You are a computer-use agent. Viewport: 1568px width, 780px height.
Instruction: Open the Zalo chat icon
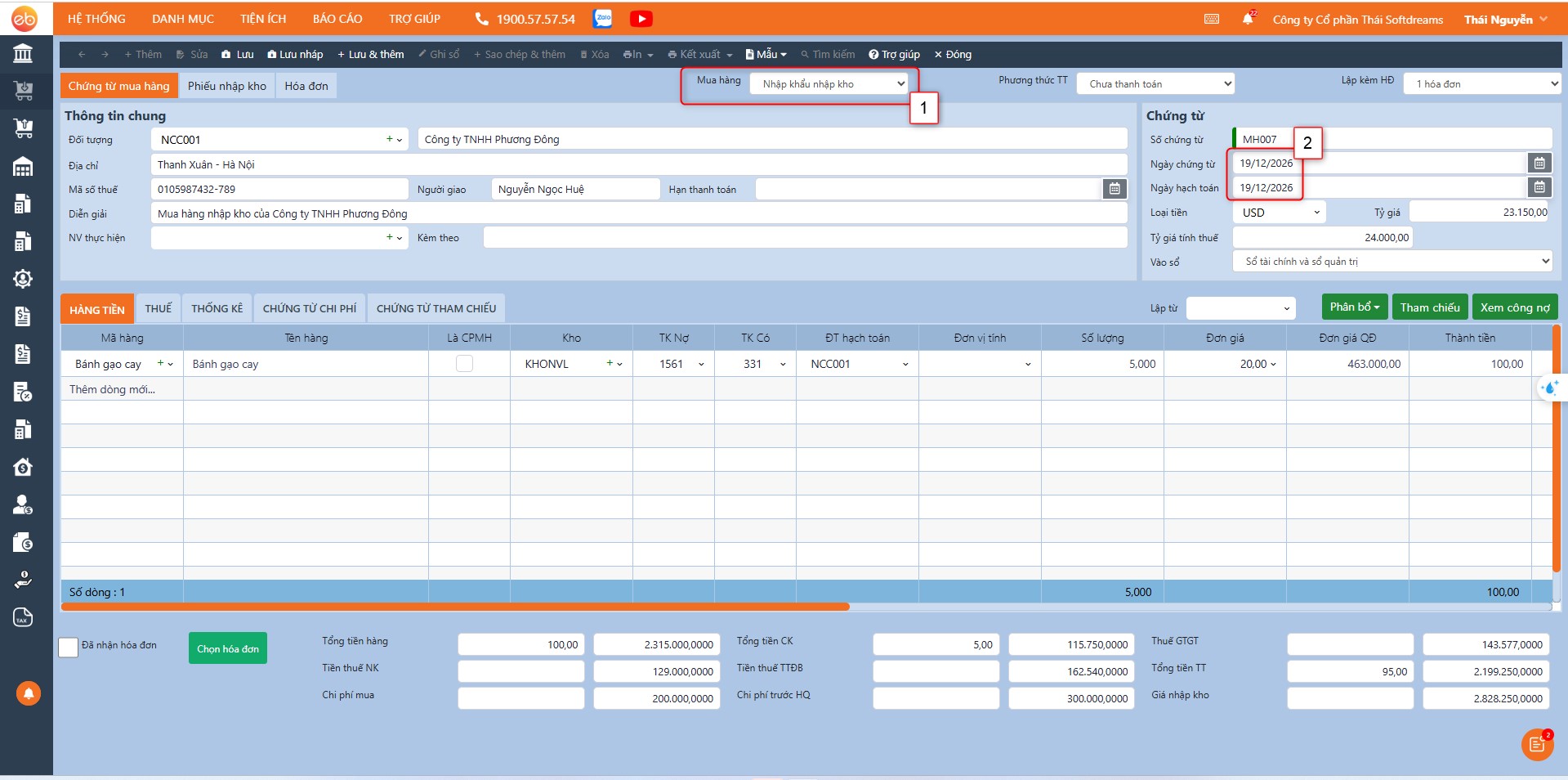[x=603, y=19]
